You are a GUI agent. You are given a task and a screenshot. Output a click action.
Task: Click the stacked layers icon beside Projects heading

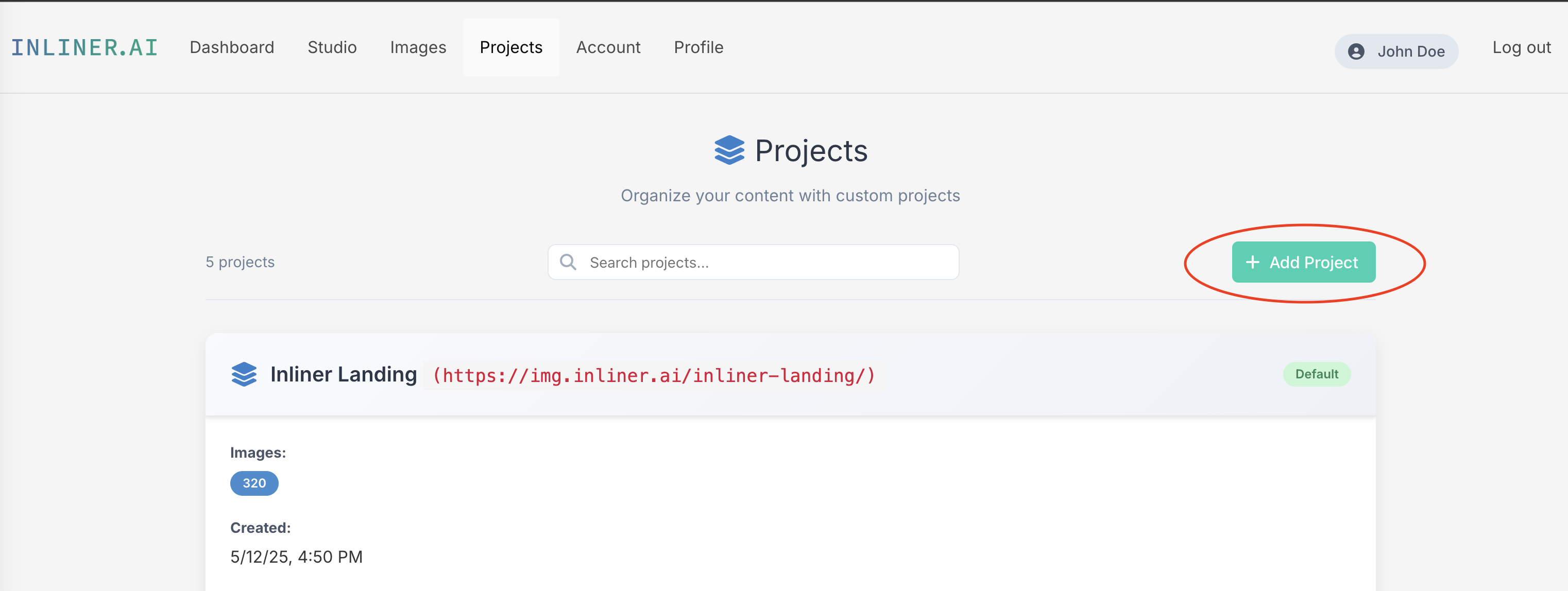click(x=729, y=150)
